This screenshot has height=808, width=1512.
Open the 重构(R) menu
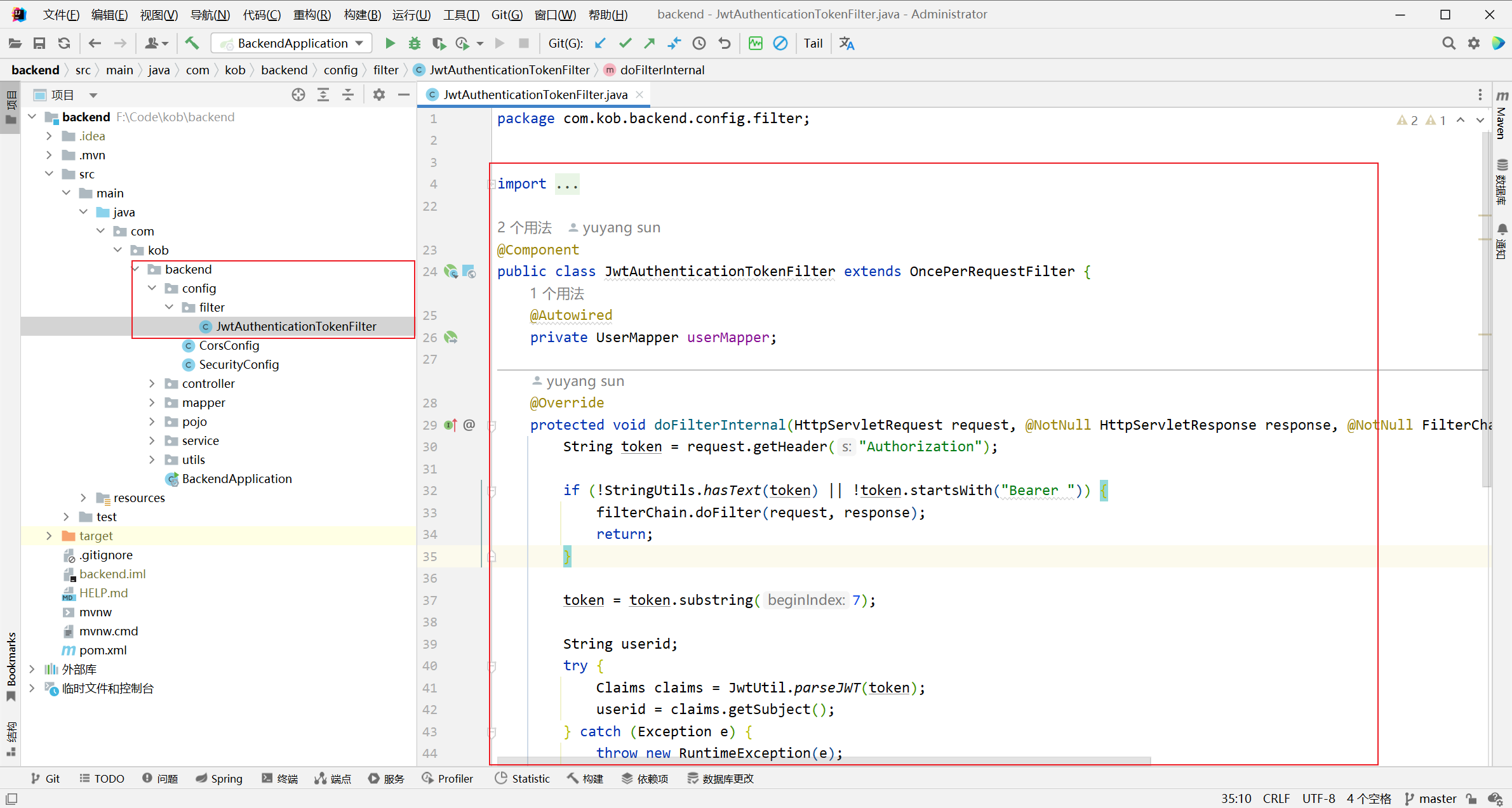click(x=311, y=14)
